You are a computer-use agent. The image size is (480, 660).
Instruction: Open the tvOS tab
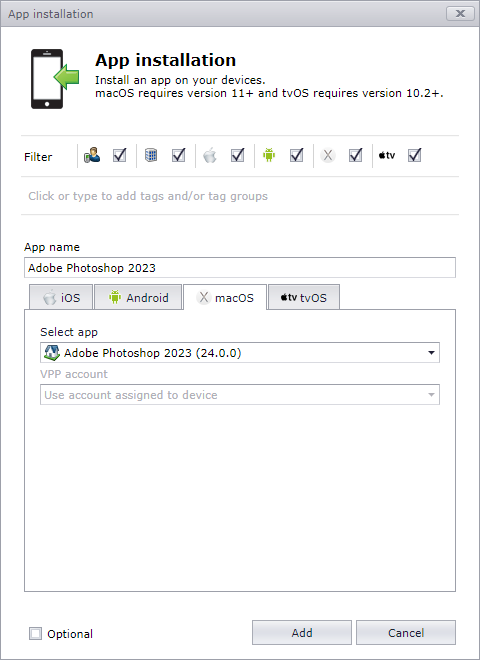[x=304, y=298]
